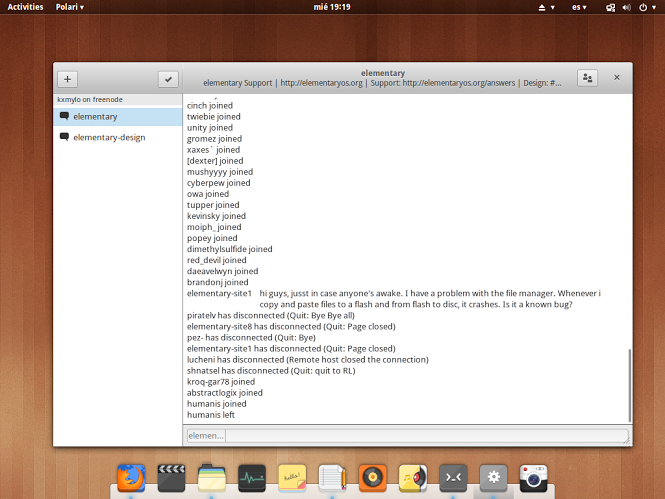Click the line 'humanis left'
This screenshot has width=665, height=499.
point(211,415)
